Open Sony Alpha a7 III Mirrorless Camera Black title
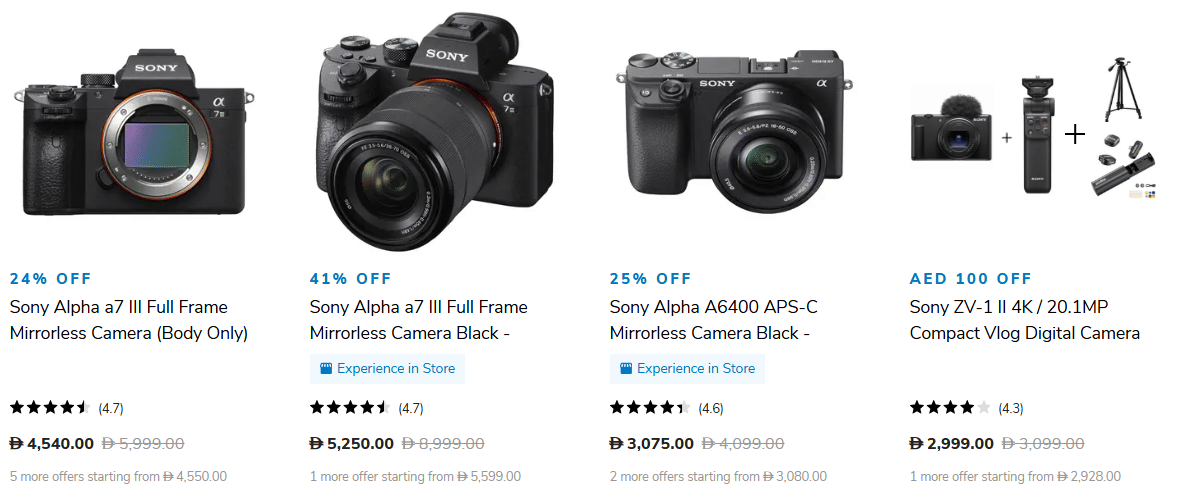The image size is (1178, 499). (418, 320)
